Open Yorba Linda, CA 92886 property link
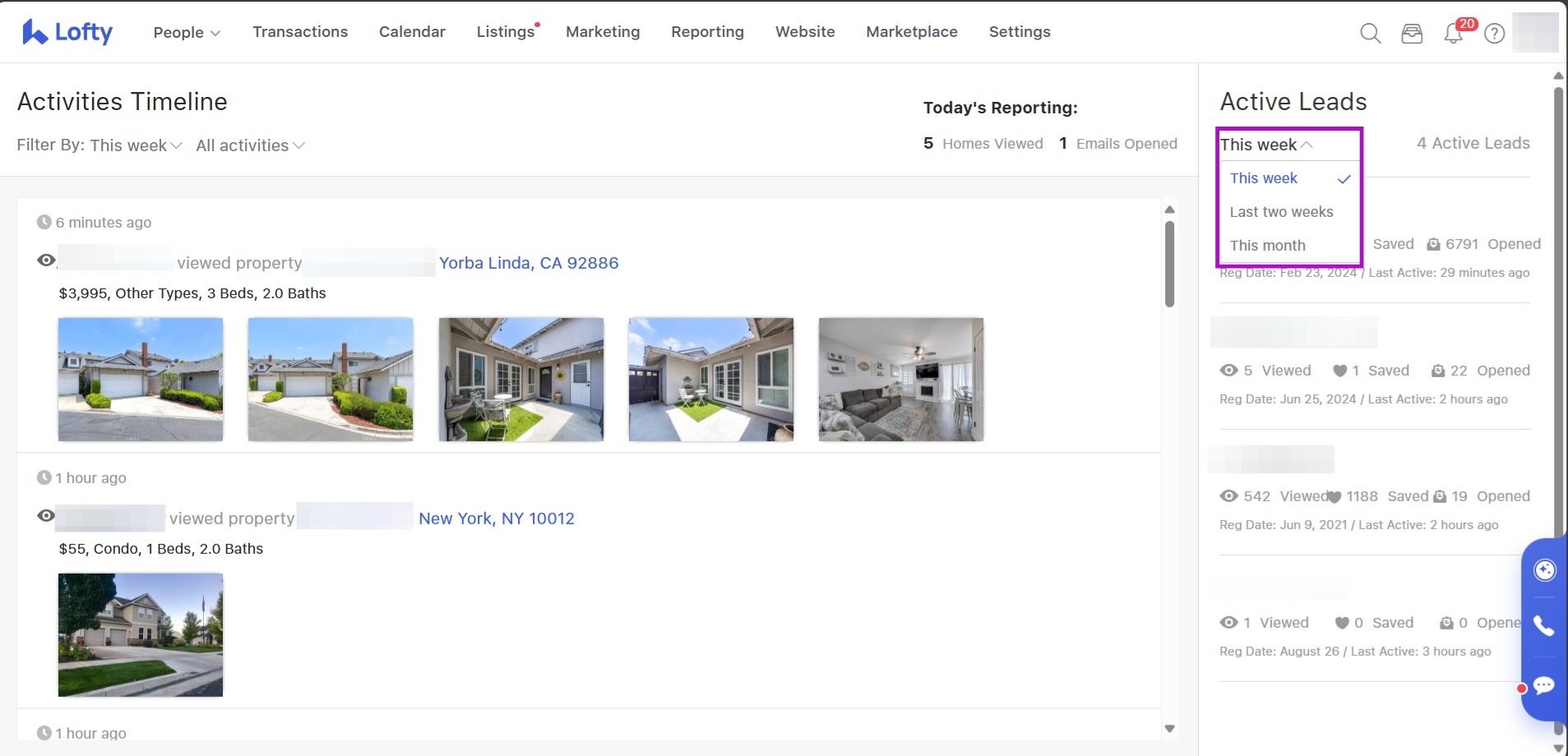Viewport: 1568px width, 756px height. pos(528,263)
